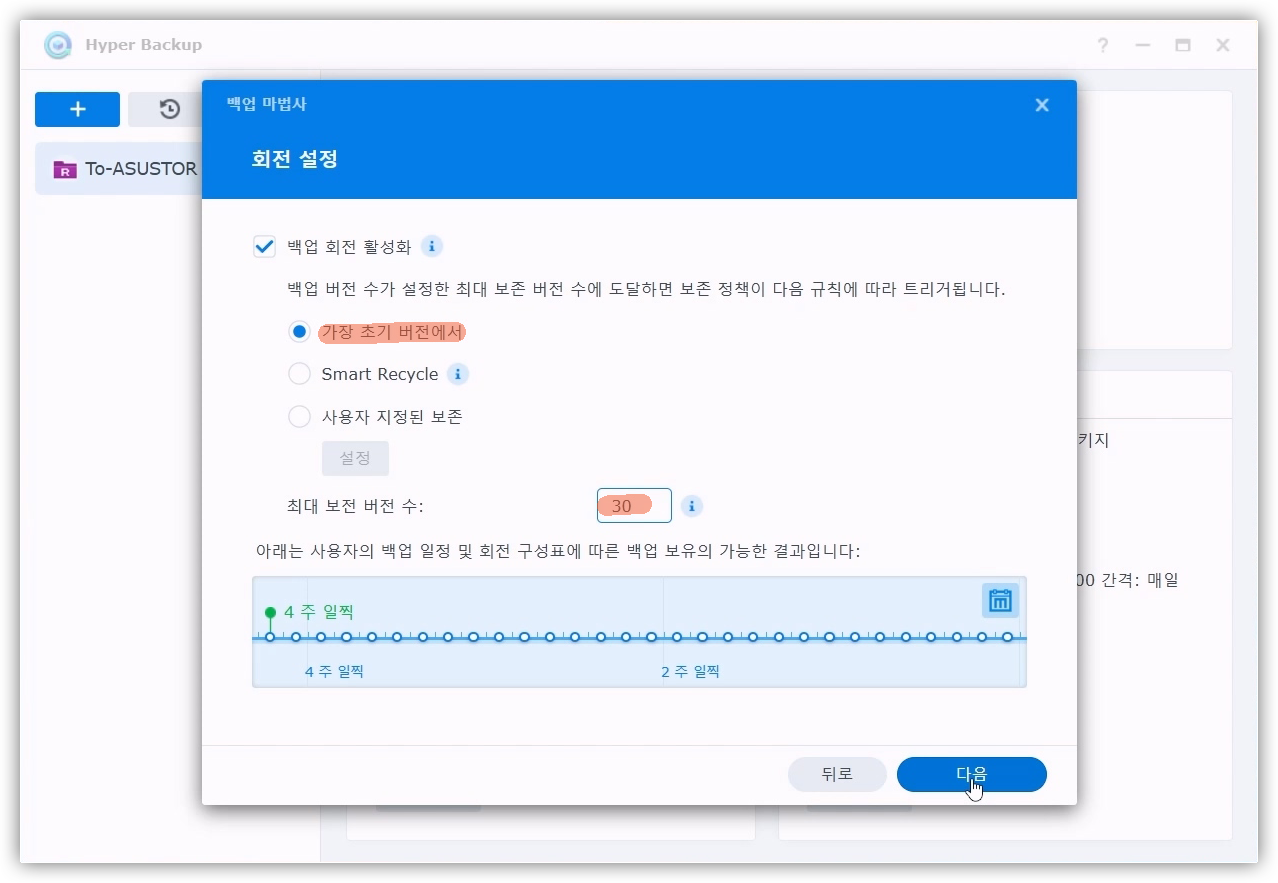Select the Smart Recycle radio option
This screenshot has width=1278, height=883.
pos(299,374)
